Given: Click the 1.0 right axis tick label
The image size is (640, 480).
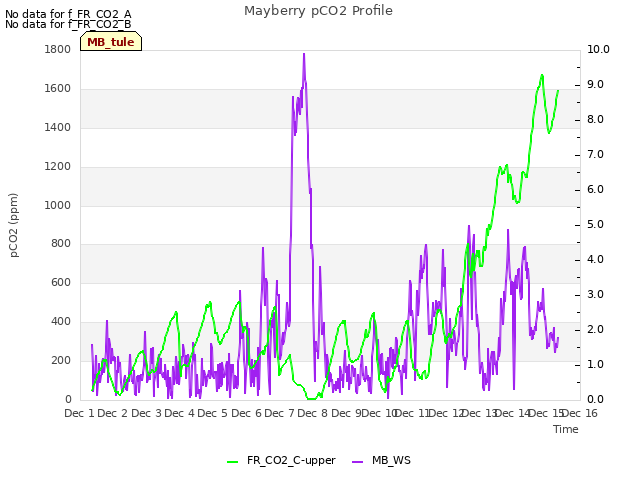Looking at the screenshot, I should point(595,364).
